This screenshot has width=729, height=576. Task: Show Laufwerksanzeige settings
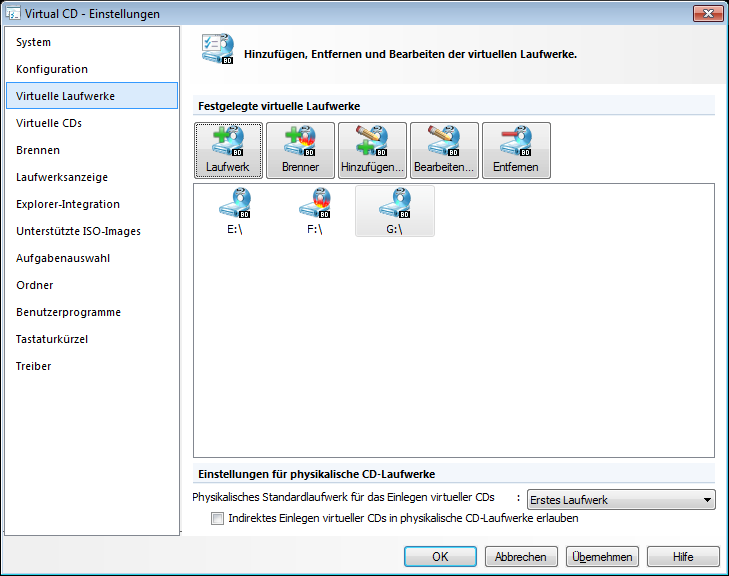[x=92, y=177]
